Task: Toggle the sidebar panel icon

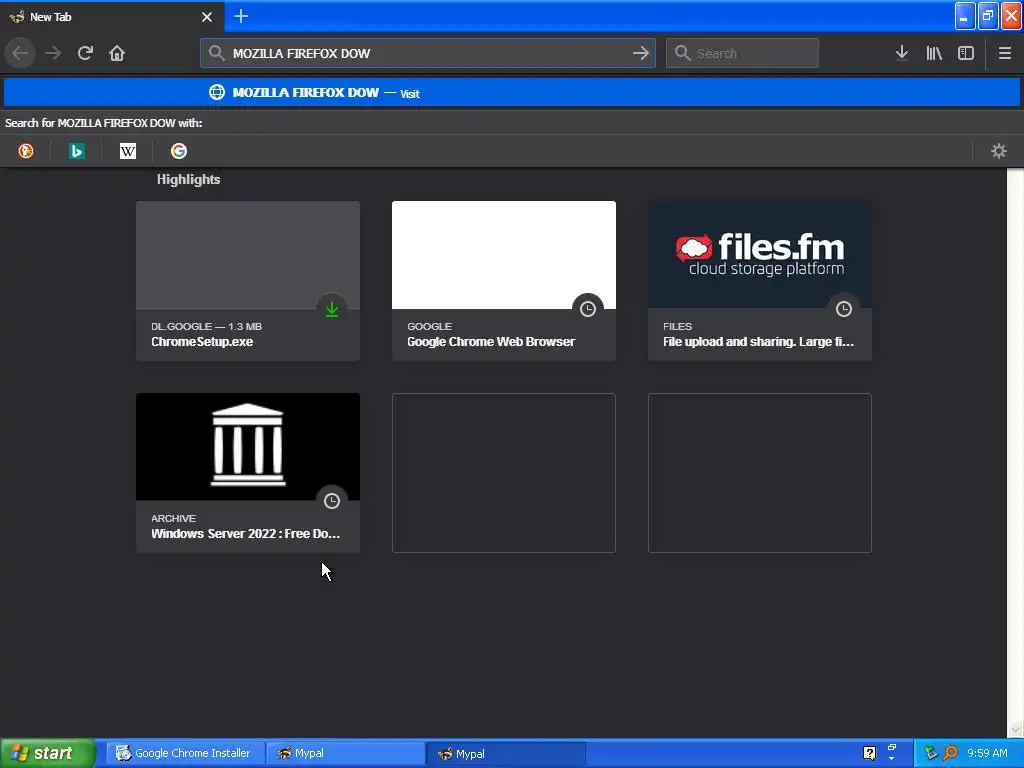Action: pyautogui.click(x=966, y=53)
